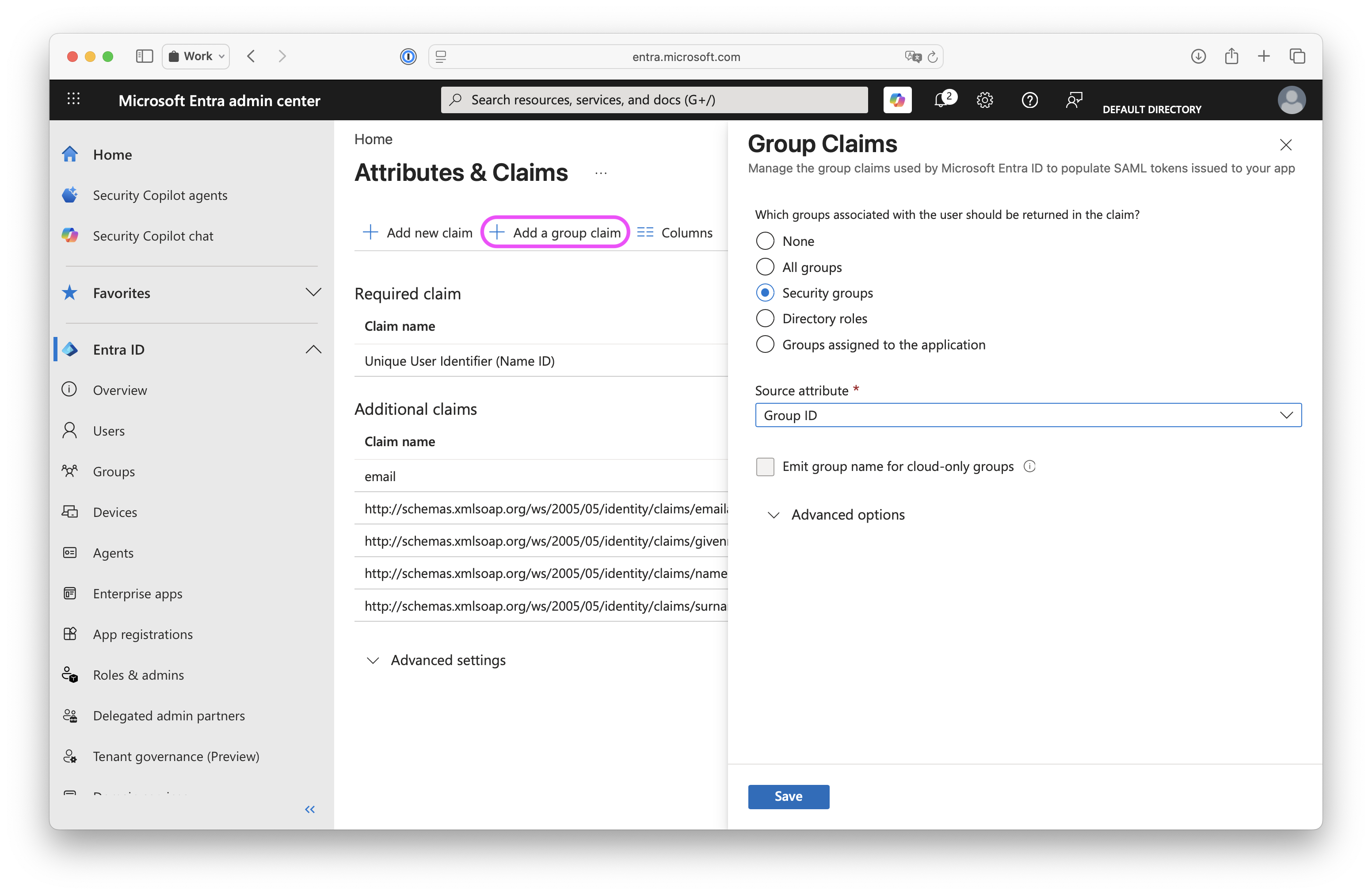Select the None radio button
Viewport: 1372px width, 895px height.
(765, 241)
